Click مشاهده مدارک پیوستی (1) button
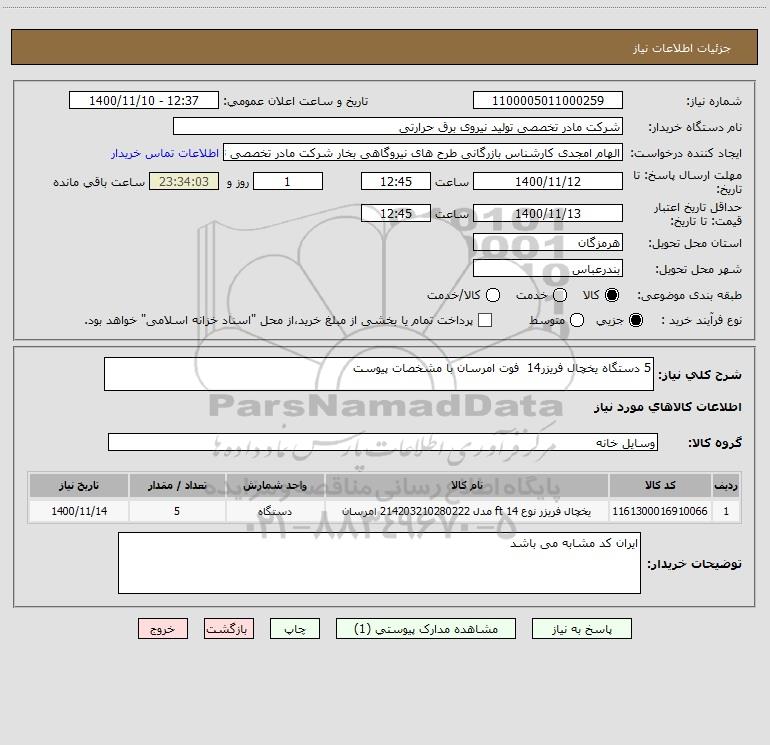Image resolution: width=770 pixels, height=745 pixels. click(x=426, y=629)
